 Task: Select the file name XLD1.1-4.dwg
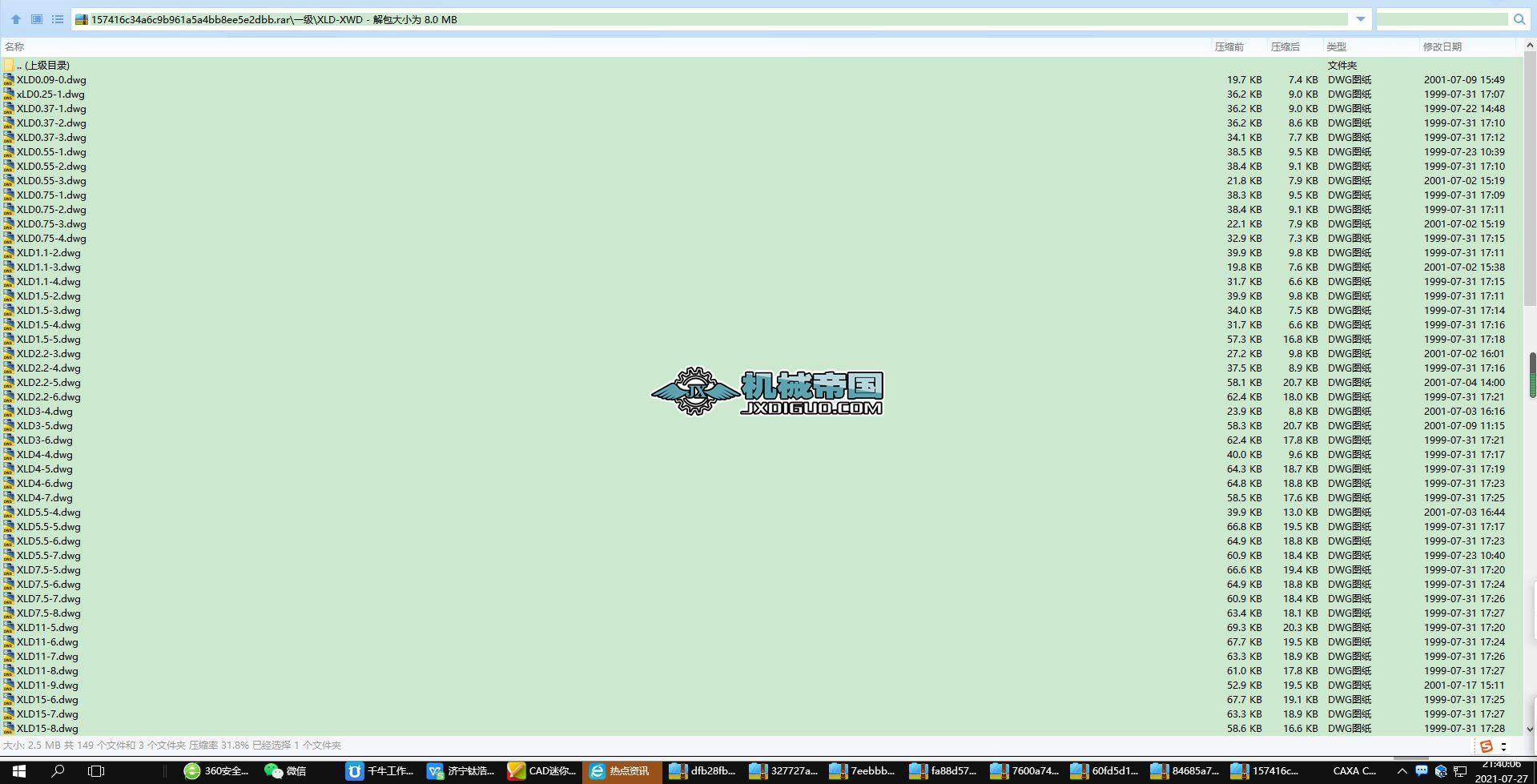coord(49,281)
